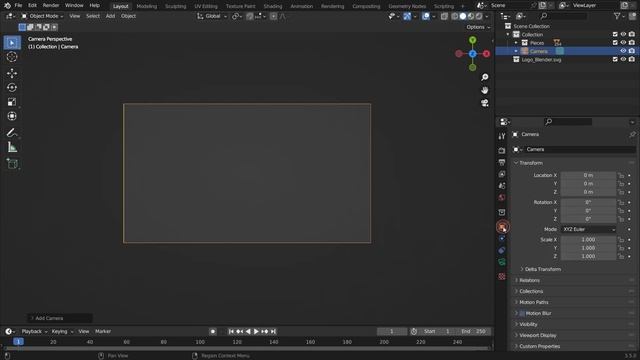This screenshot has height=360, width=640.
Task: Open the Object properties tab
Action: (x=502, y=227)
